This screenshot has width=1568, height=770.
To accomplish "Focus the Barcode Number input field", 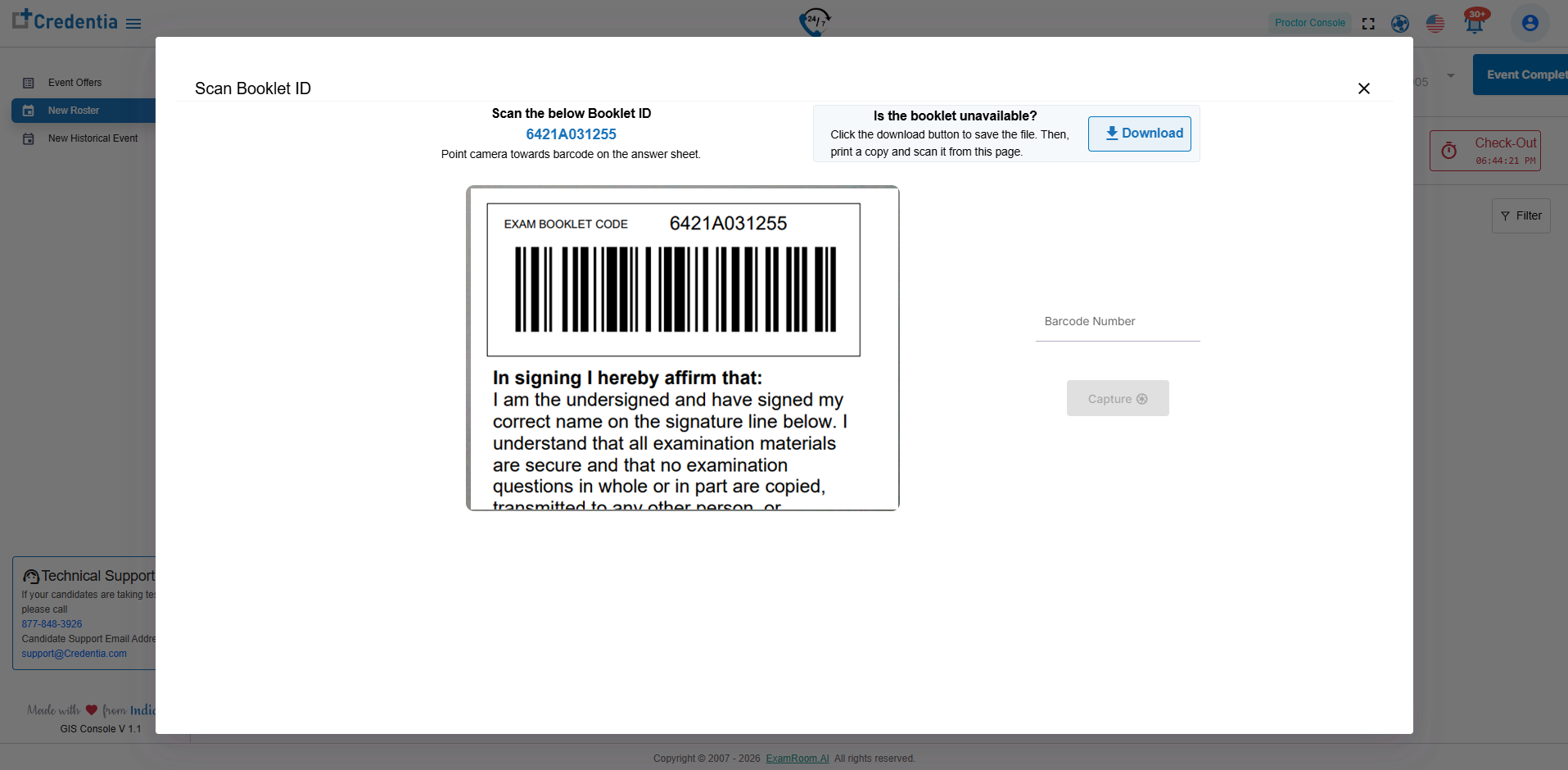I will (x=1118, y=322).
